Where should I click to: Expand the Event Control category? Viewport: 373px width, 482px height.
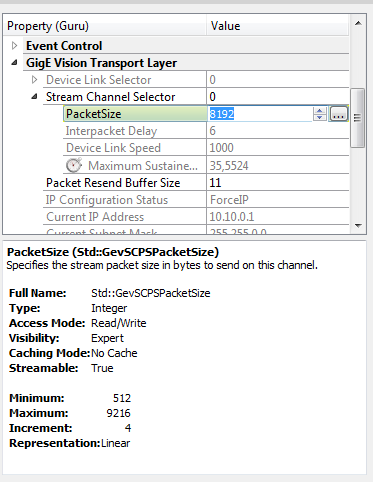[x=14, y=46]
